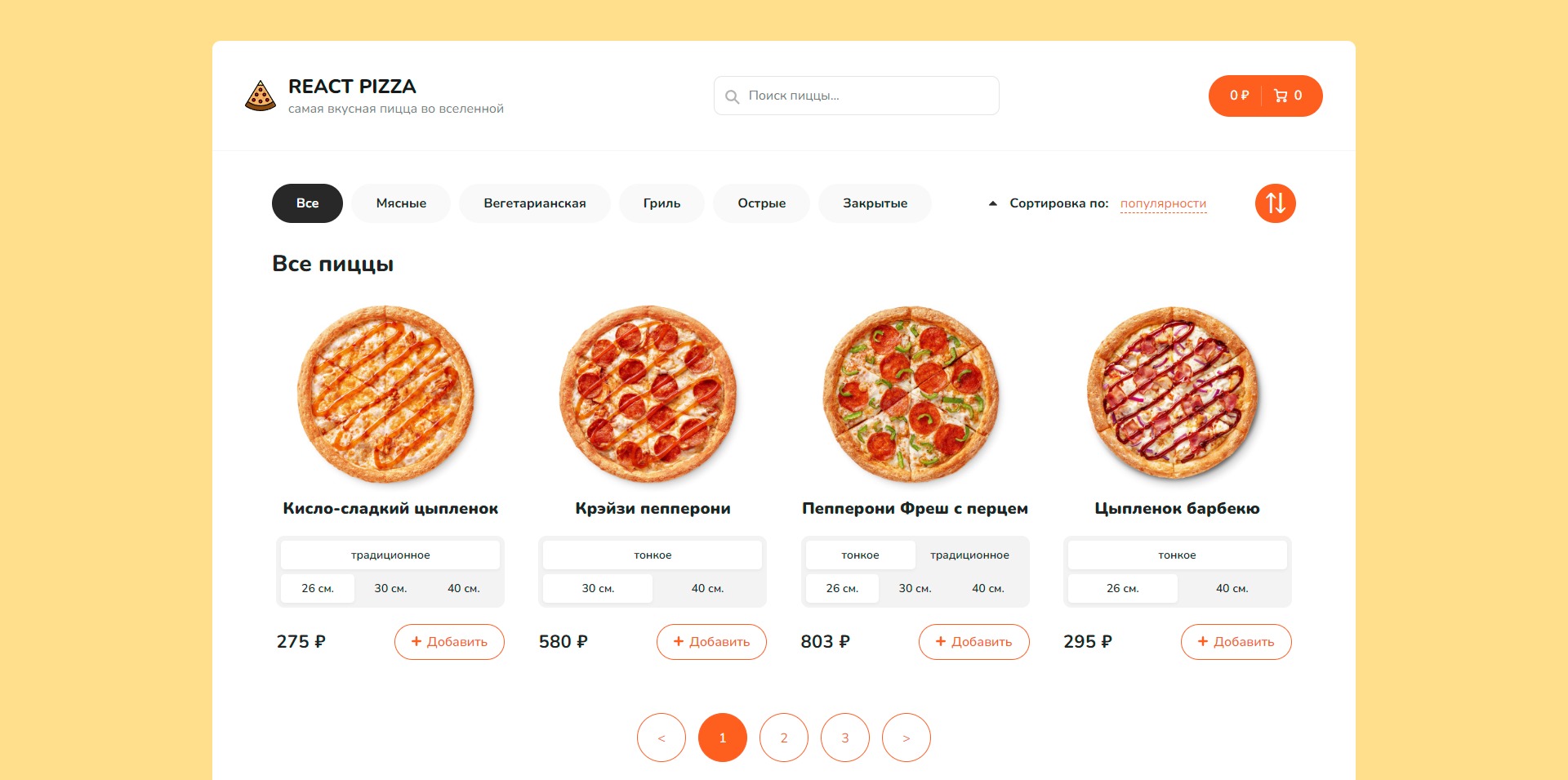Add Цыпленок барбекю to cart
The image size is (1568, 780).
coord(1236,642)
